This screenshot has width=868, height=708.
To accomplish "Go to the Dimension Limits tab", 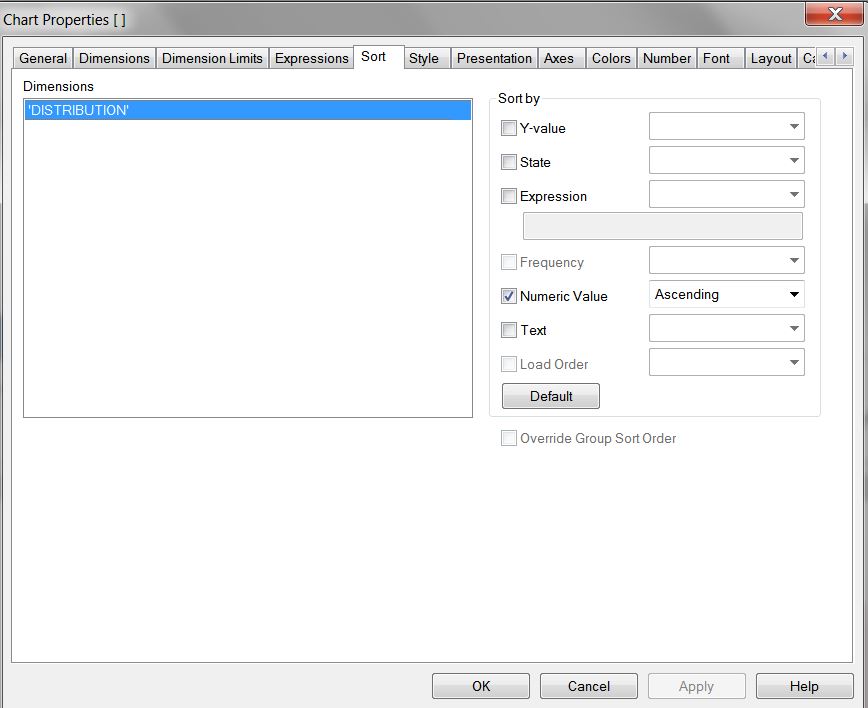I will click(x=212, y=58).
